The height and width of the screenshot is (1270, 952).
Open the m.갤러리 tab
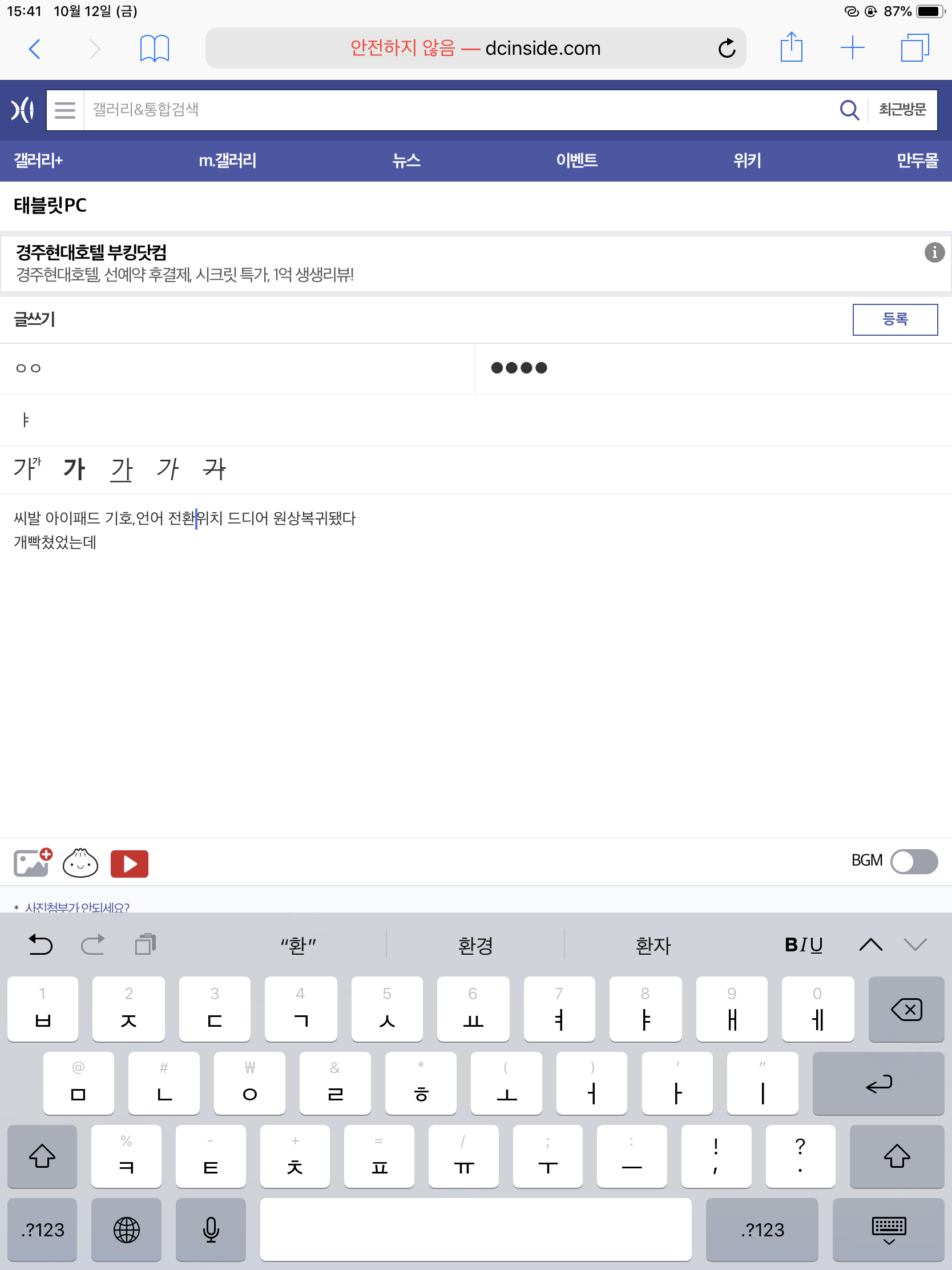(227, 160)
